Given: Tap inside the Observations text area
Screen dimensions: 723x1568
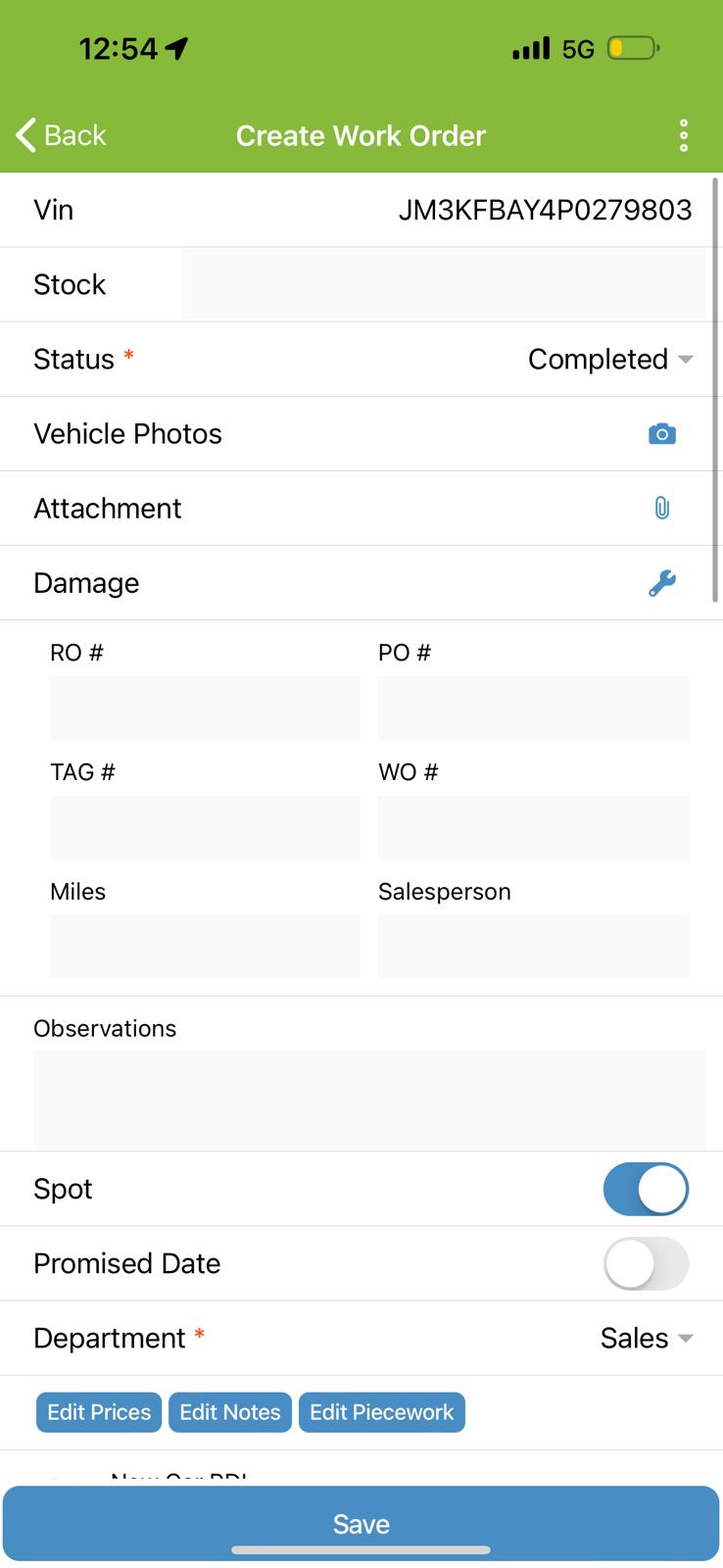Looking at the screenshot, I should (x=369, y=1098).
